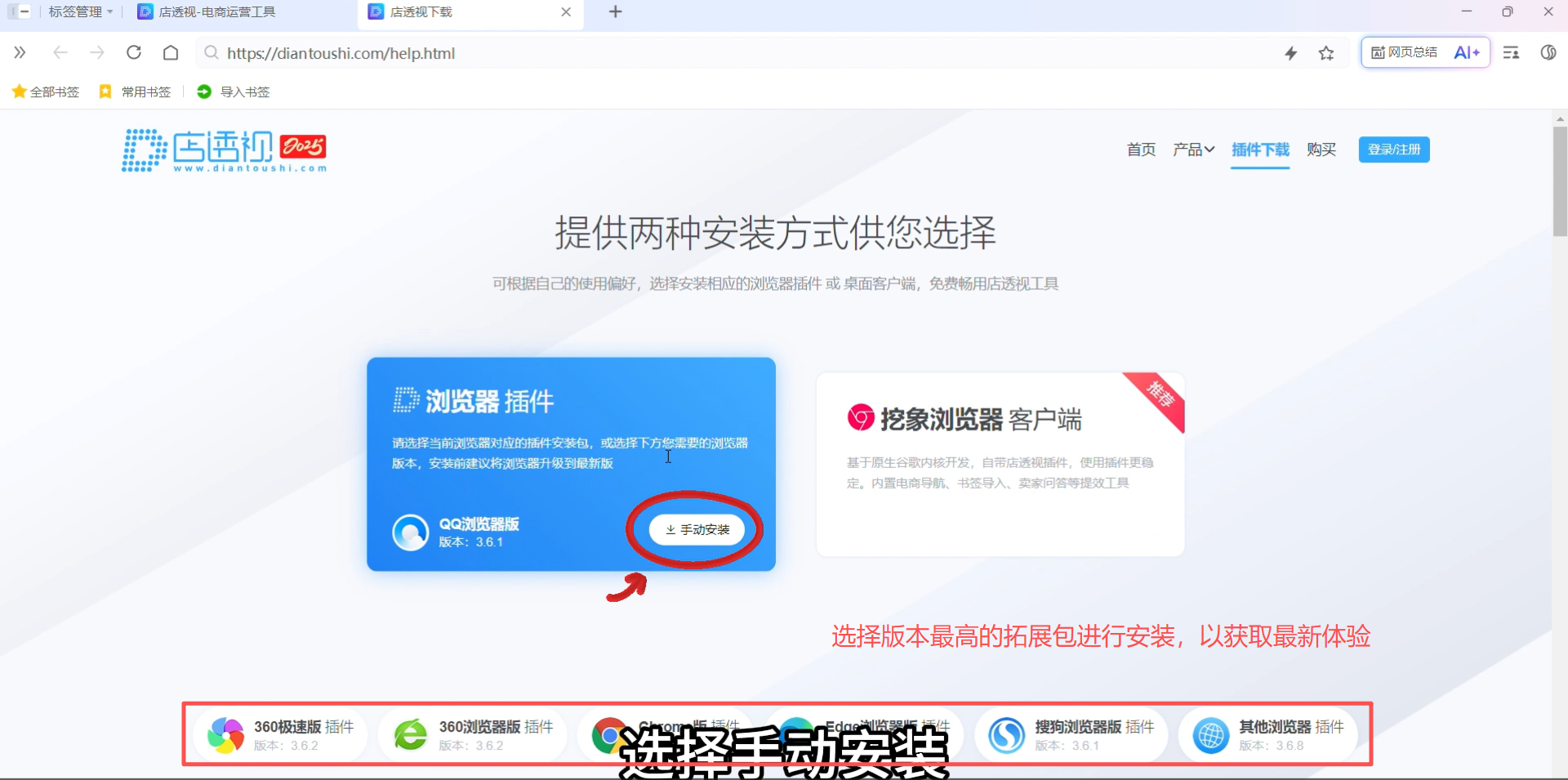Click the Chrome browser icon
Screen dimensions: 1568x780
(608, 734)
